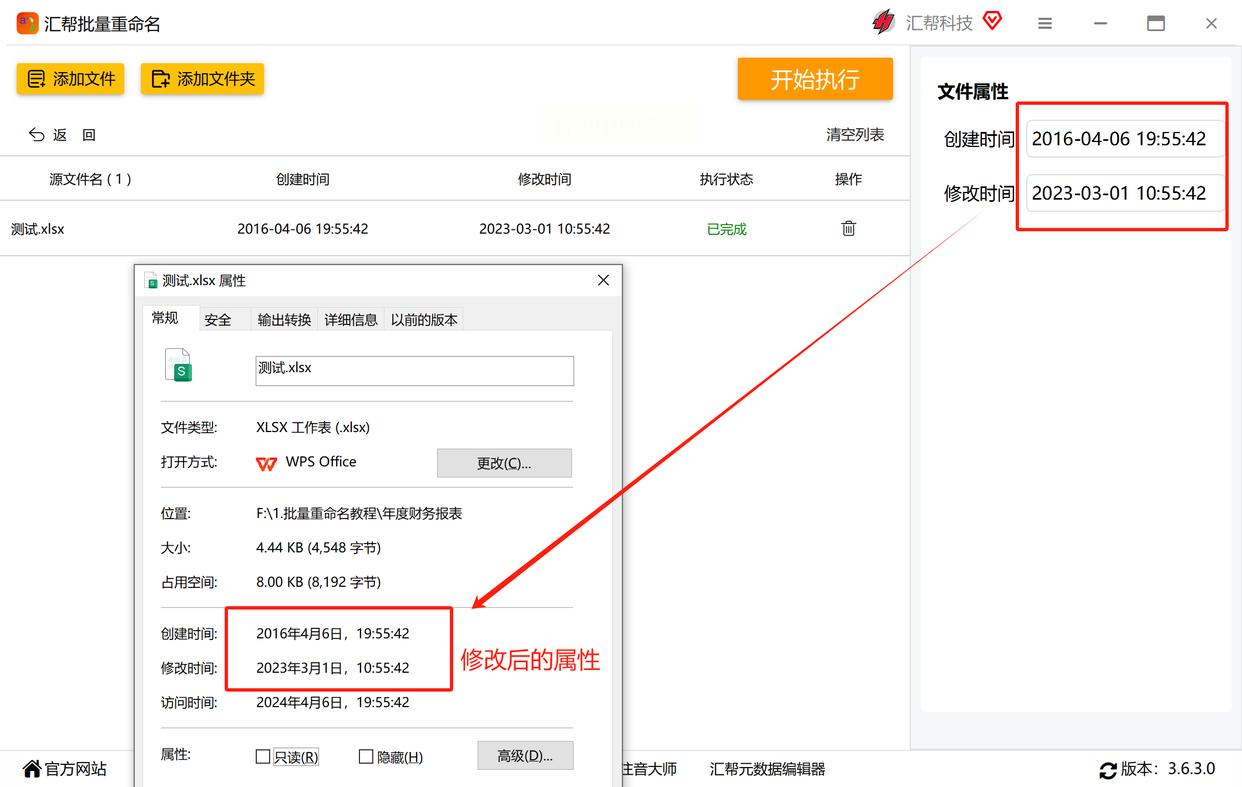Click the 添加文件 button
1242x787 pixels.
[70, 79]
